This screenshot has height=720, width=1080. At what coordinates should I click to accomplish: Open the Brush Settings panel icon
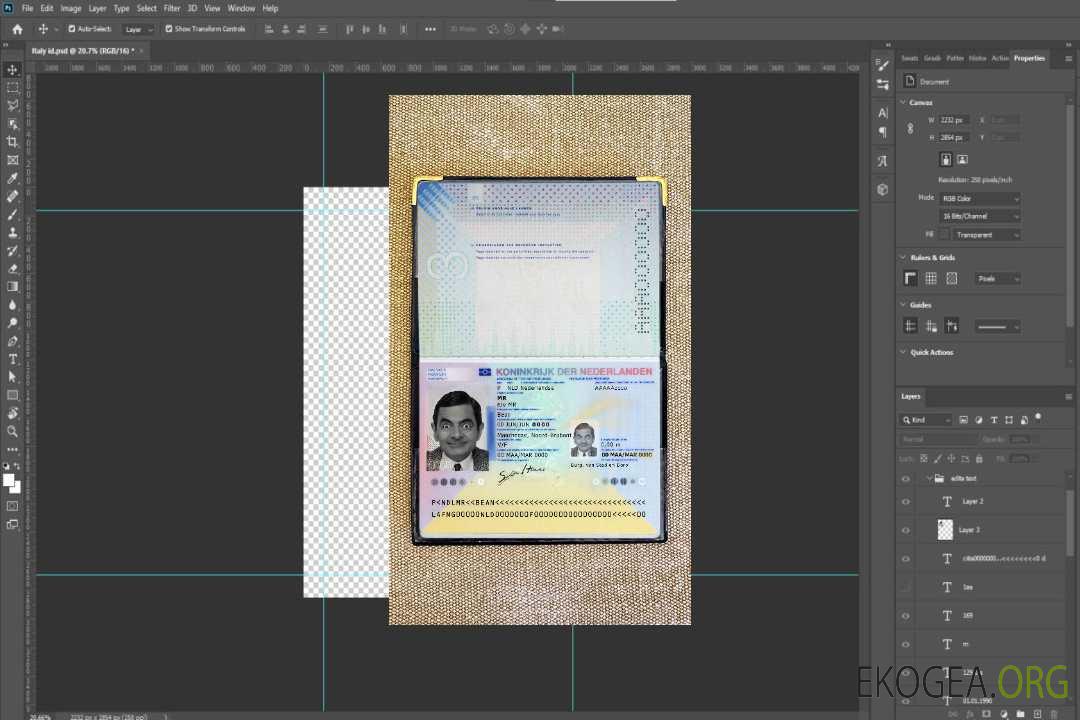[883, 65]
